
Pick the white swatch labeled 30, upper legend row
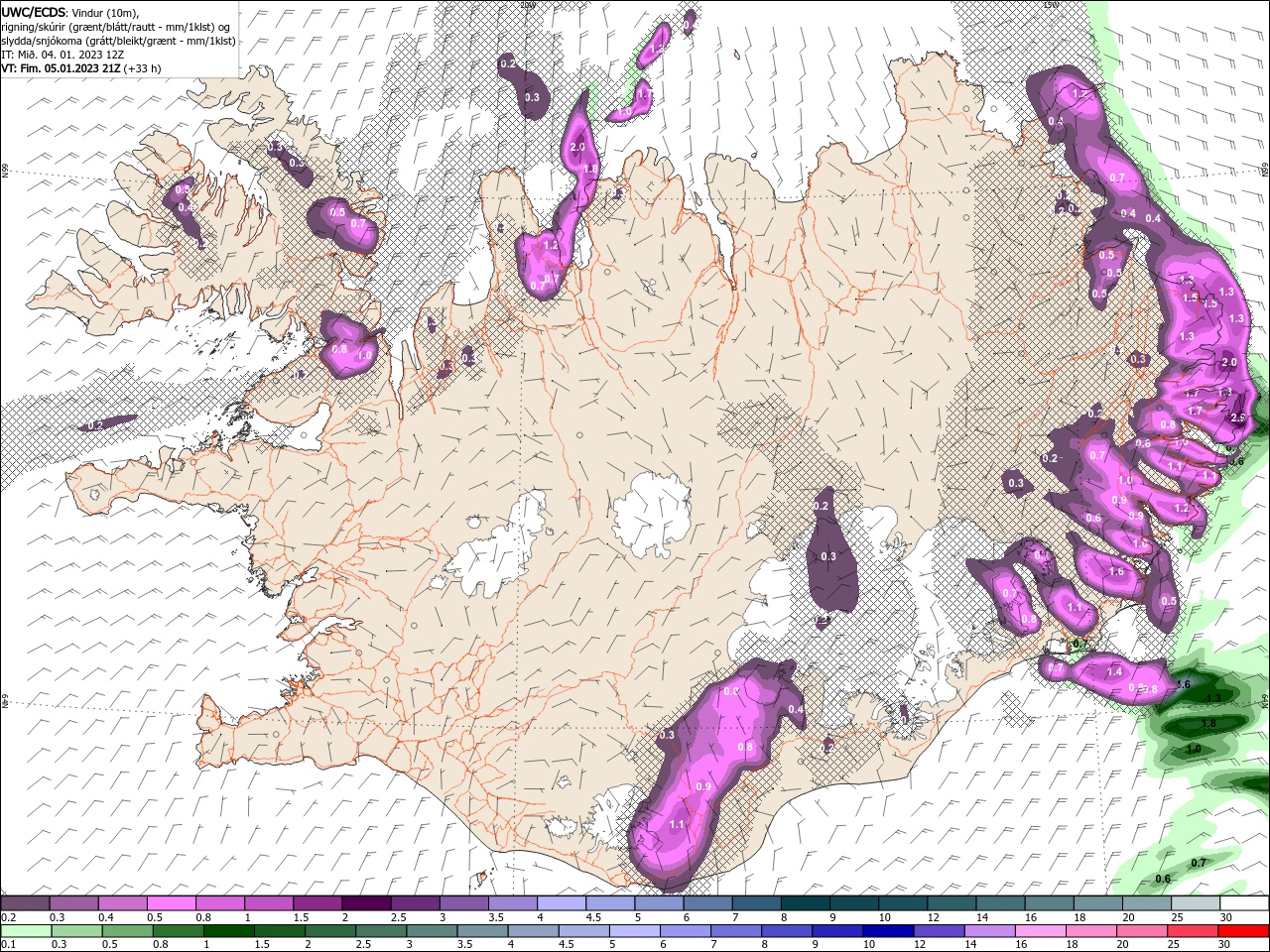pyautogui.click(x=1244, y=902)
